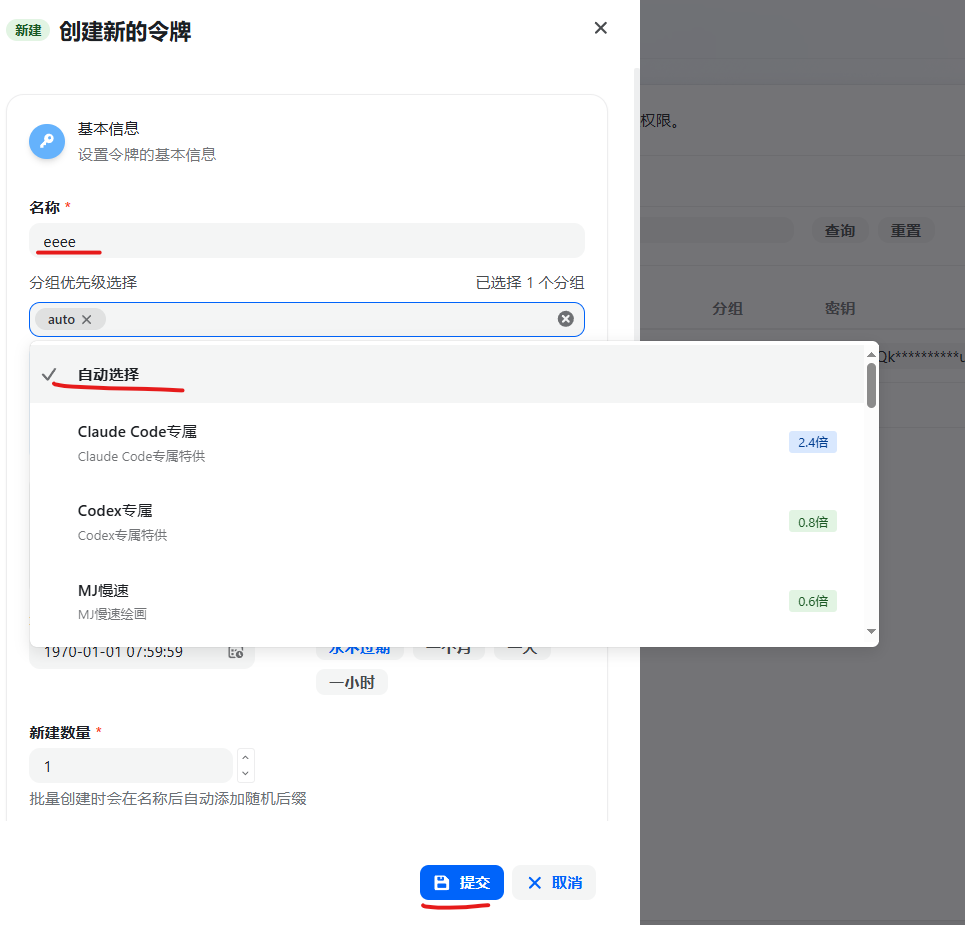The image size is (965, 925).
Task: Open the 分组优先级选择 multi-select dropdown
Action: (x=300, y=318)
